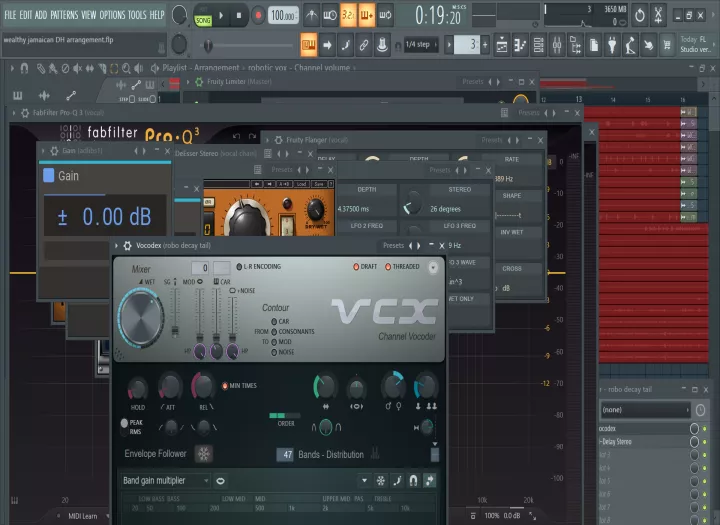Open Fruity Limiter Presets menu
Image resolution: width=720 pixels, height=525 pixels.
(472, 82)
